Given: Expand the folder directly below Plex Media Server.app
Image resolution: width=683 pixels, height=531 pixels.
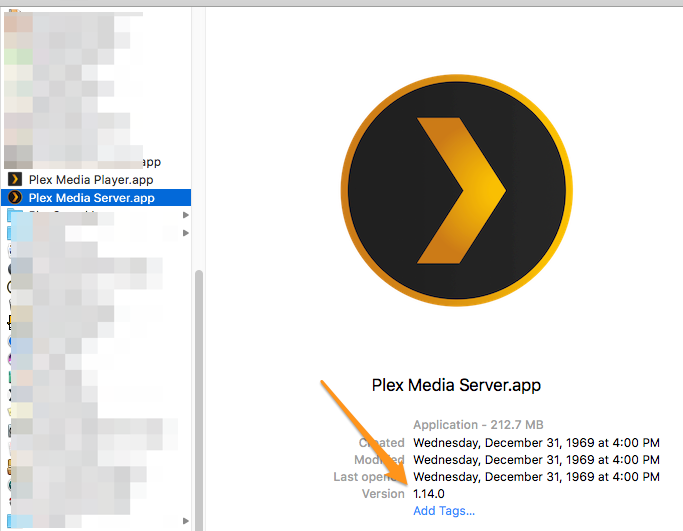Looking at the screenshot, I should (x=186, y=215).
